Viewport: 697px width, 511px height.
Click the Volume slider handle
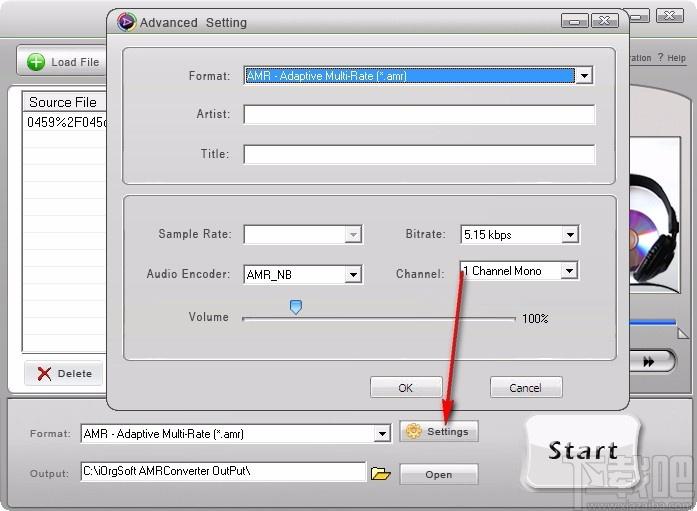click(x=296, y=307)
